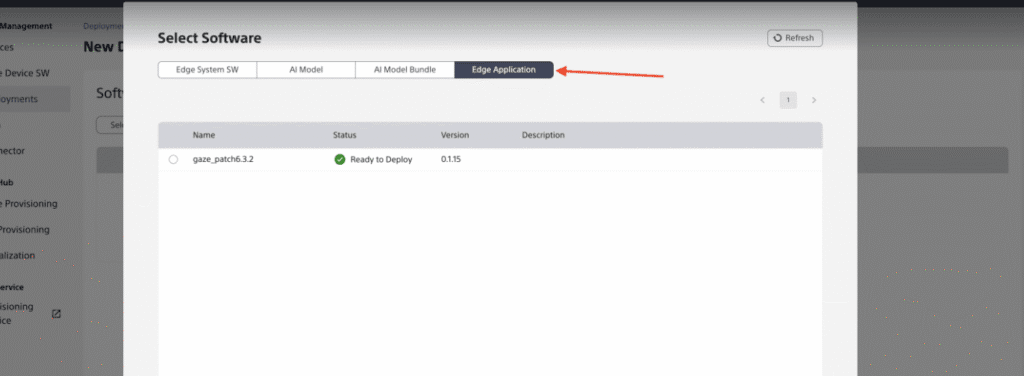Click the Version column header
1024x376 pixels.
tap(455, 135)
